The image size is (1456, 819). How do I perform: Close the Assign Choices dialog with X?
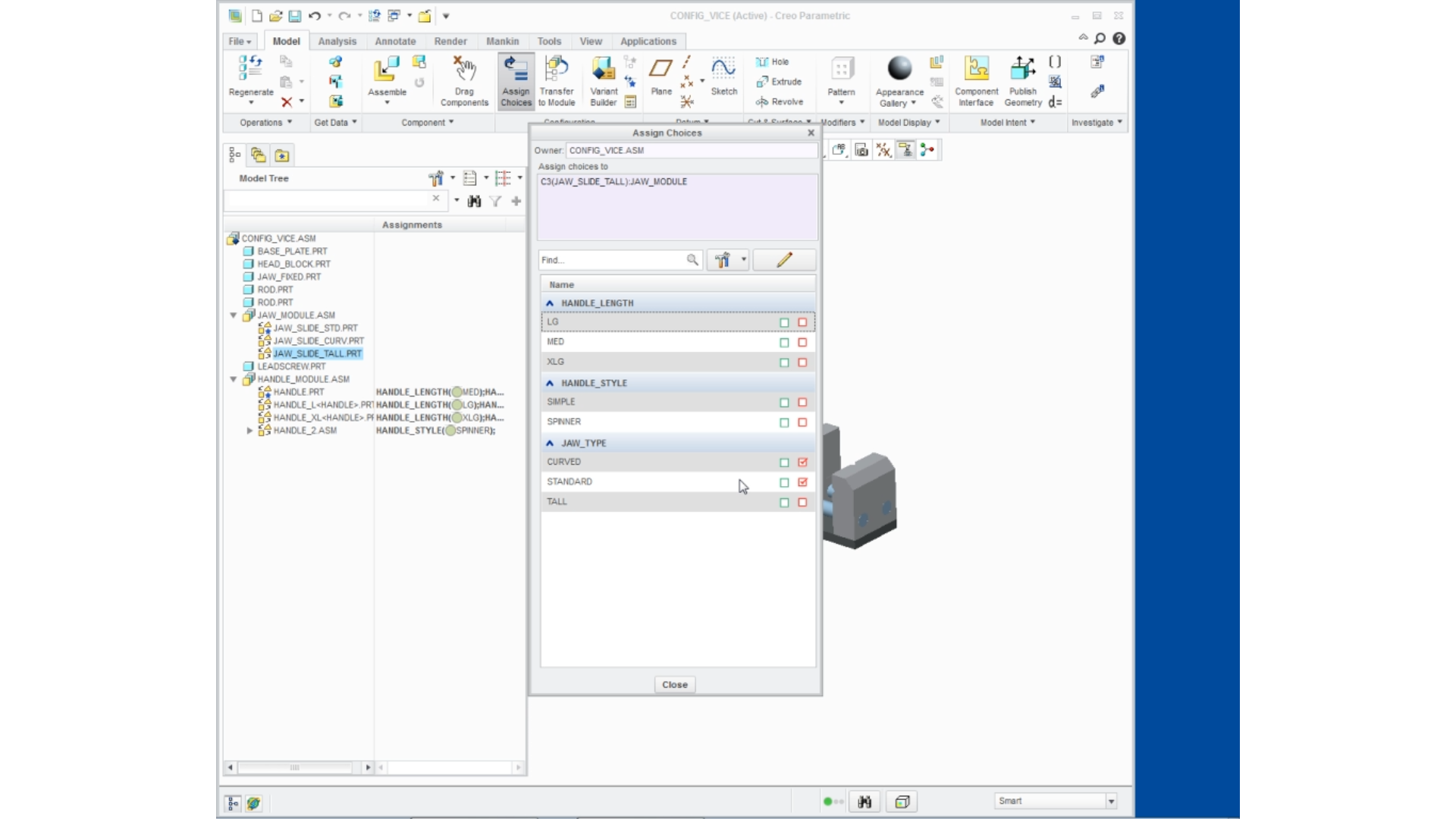click(811, 133)
